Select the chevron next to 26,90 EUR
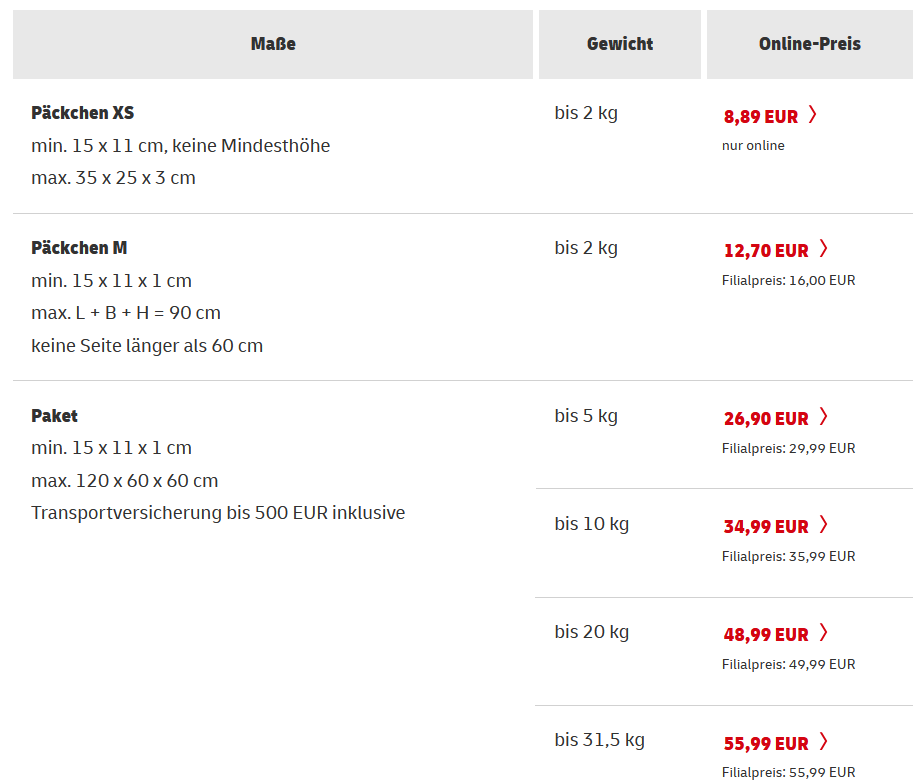920x784 pixels. click(823, 417)
